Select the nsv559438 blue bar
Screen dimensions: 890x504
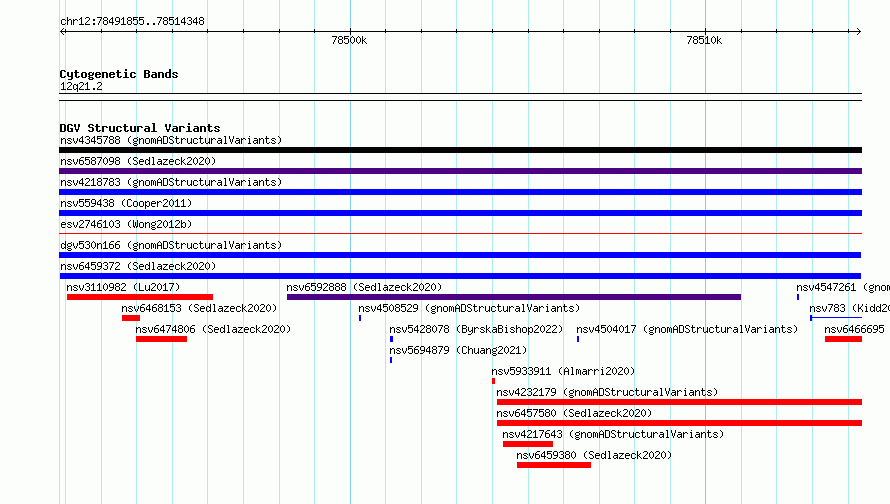[x=460, y=213]
